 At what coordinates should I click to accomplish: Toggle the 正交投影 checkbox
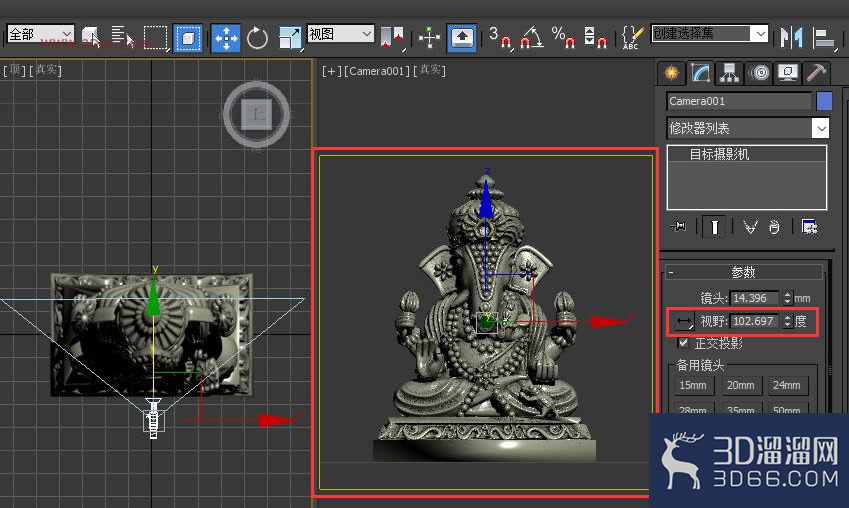[683, 343]
